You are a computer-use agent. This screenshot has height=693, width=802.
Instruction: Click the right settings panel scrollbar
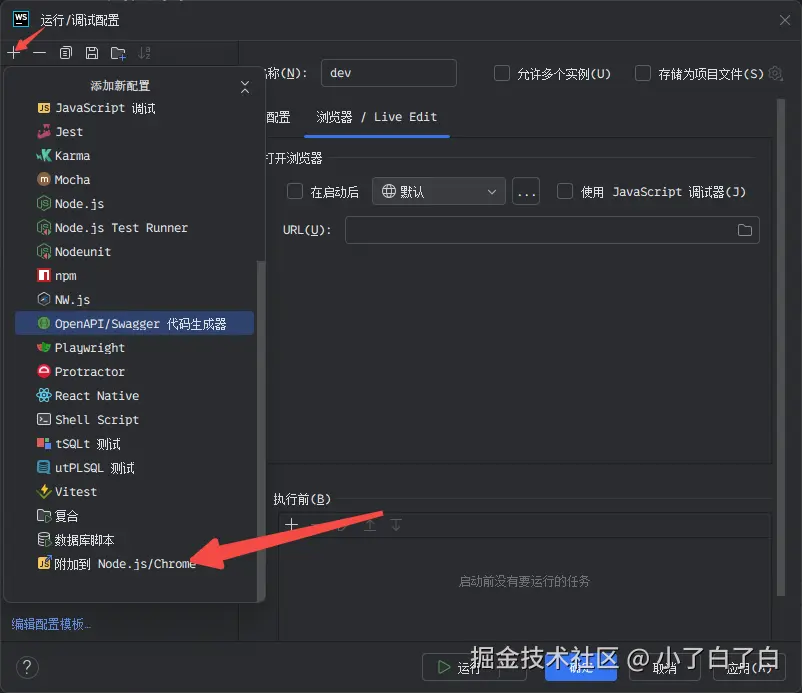coord(781,348)
